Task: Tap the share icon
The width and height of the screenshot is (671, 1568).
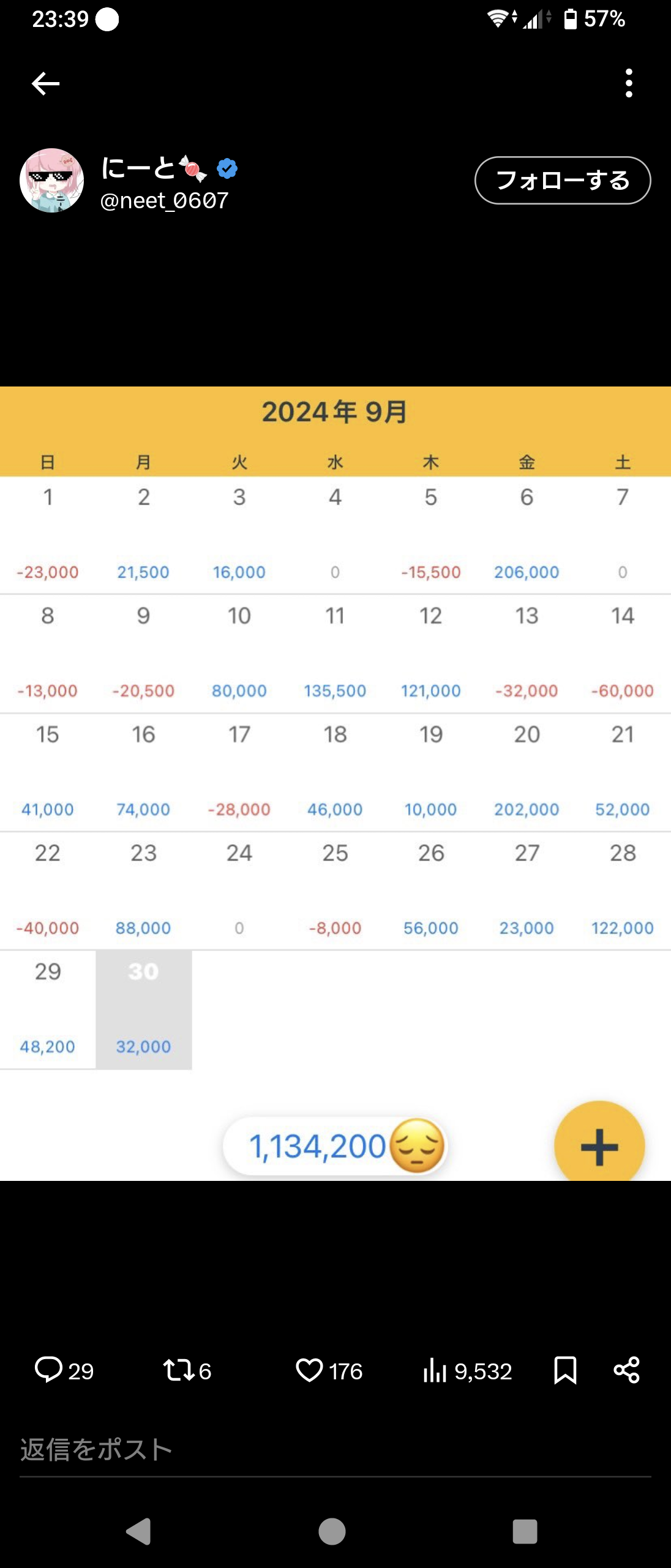Action: (x=626, y=1370)
